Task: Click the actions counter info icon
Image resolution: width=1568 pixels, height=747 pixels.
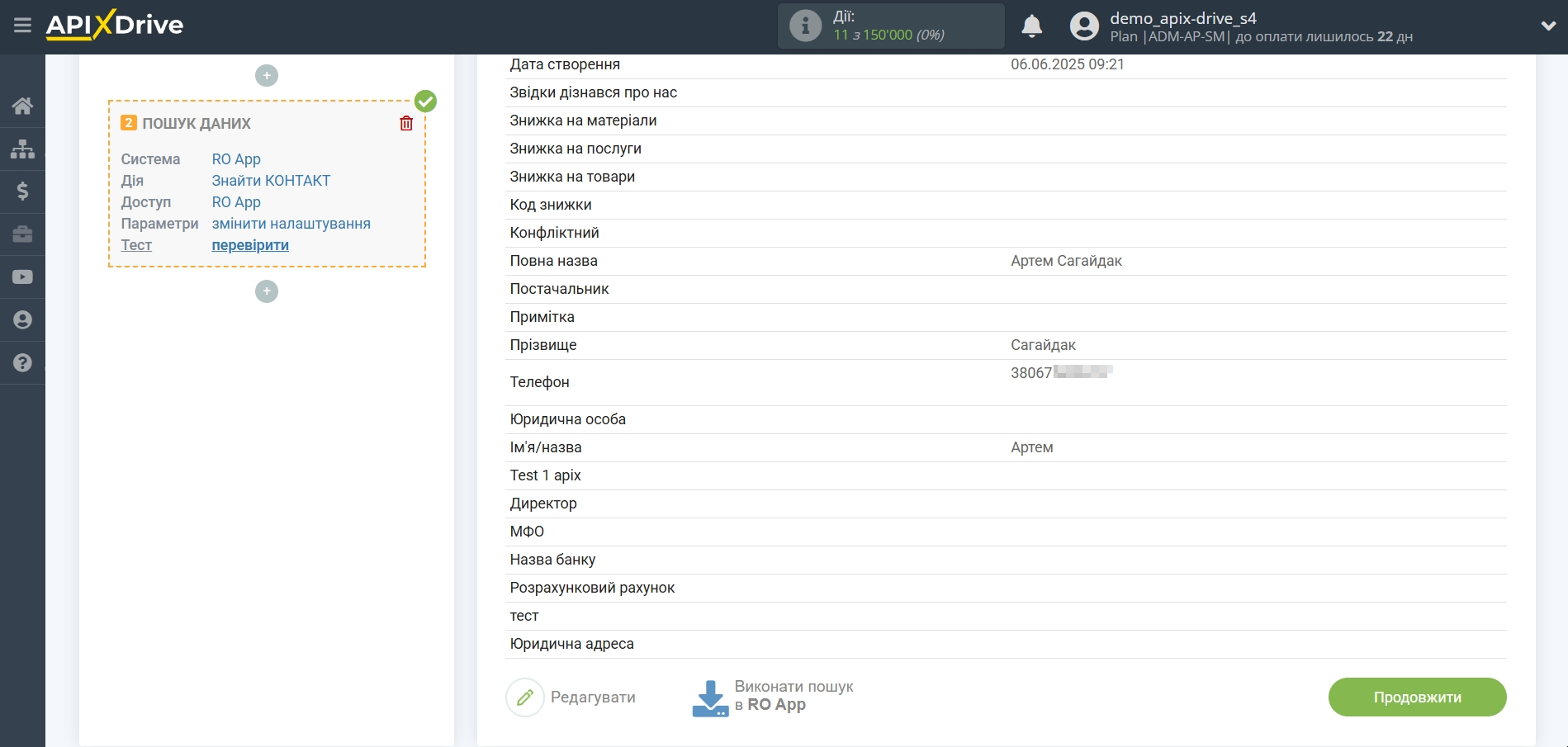Action: 803,25
